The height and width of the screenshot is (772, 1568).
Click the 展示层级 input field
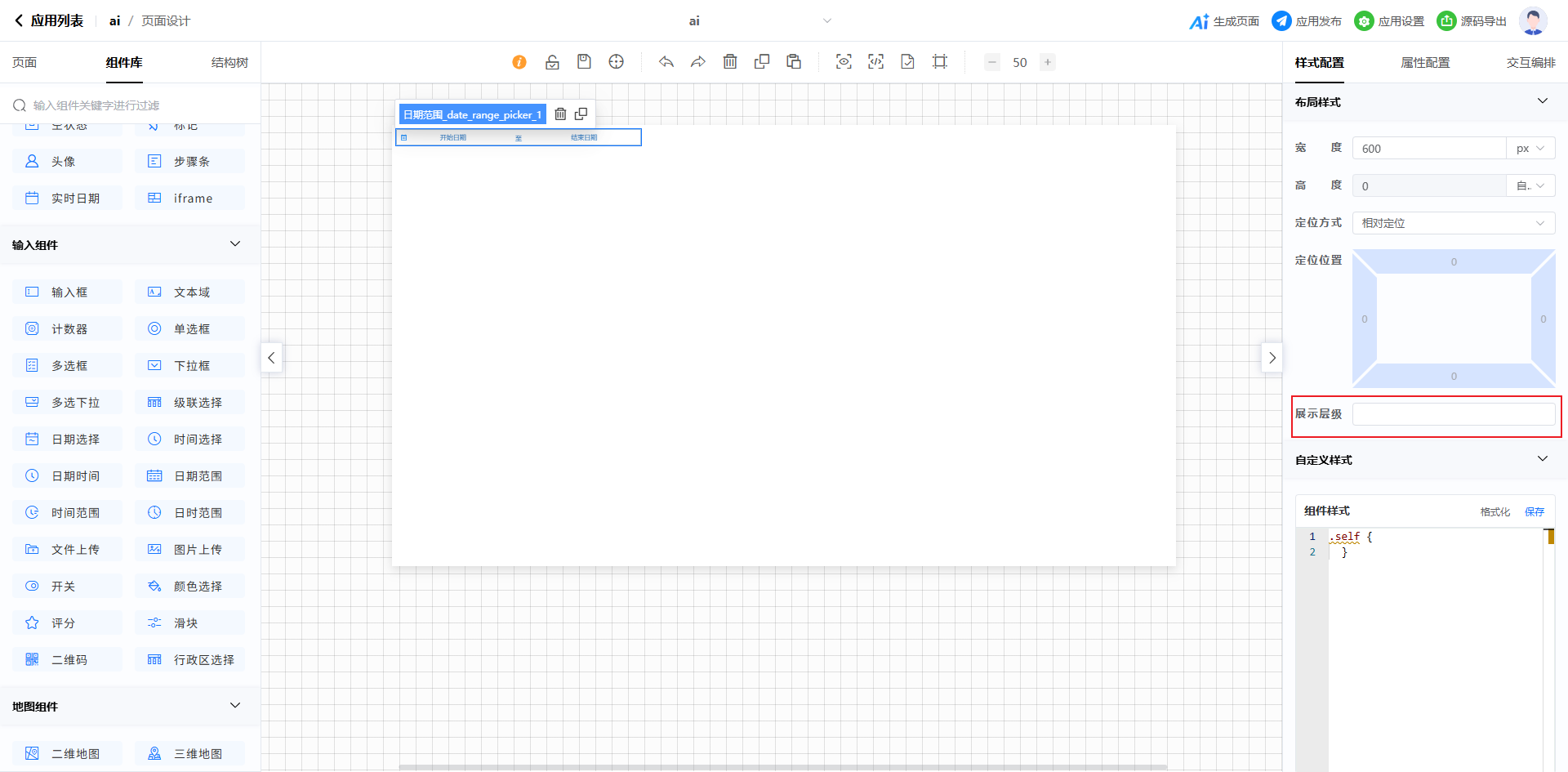point(1453,414)
